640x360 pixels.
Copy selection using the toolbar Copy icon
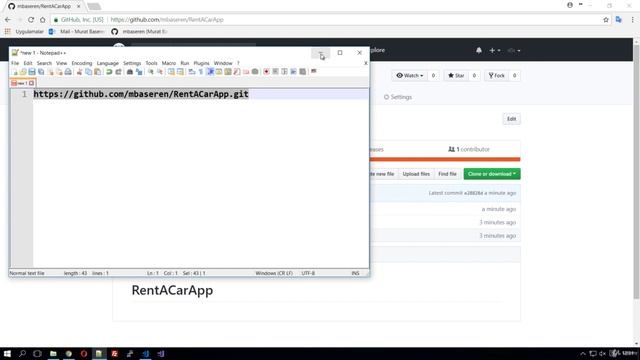[89, 72]
